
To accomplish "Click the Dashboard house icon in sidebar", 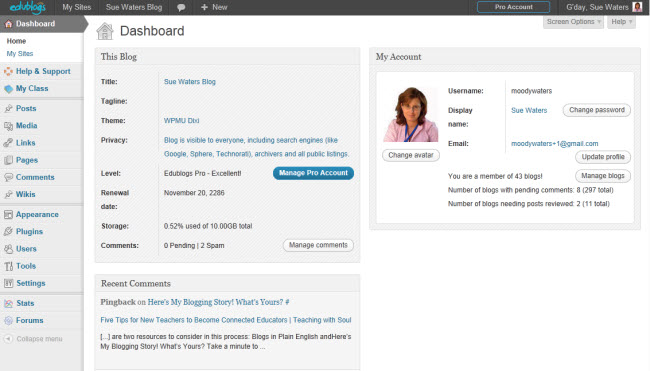I will tap(8, 24).
